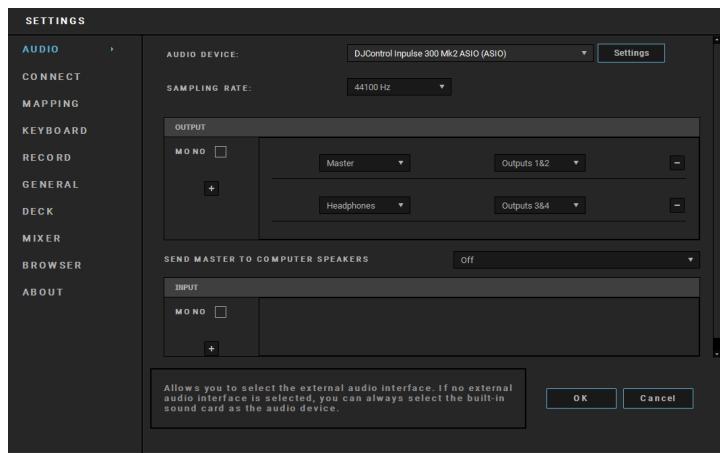Remove the Master output row
Image resolution: width=723 pixels, height=453 pixels.
click(676, 163)
